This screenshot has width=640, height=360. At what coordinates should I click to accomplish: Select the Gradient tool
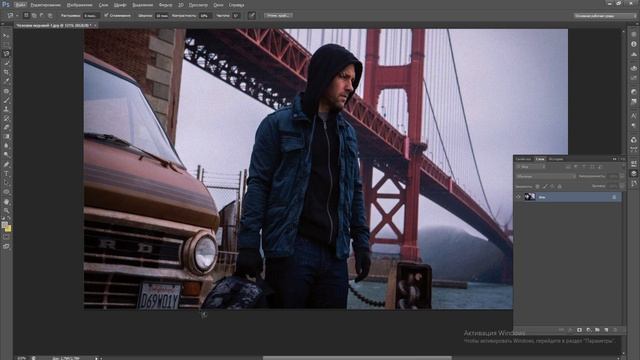[6, 136]
